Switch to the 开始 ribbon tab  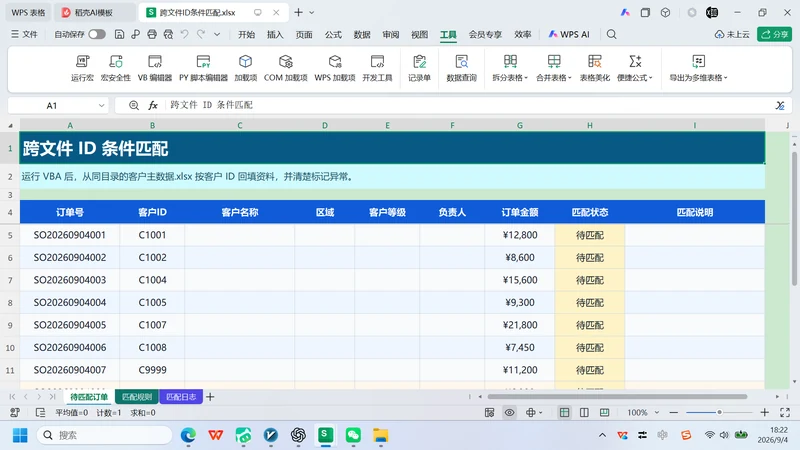[246, 34]
